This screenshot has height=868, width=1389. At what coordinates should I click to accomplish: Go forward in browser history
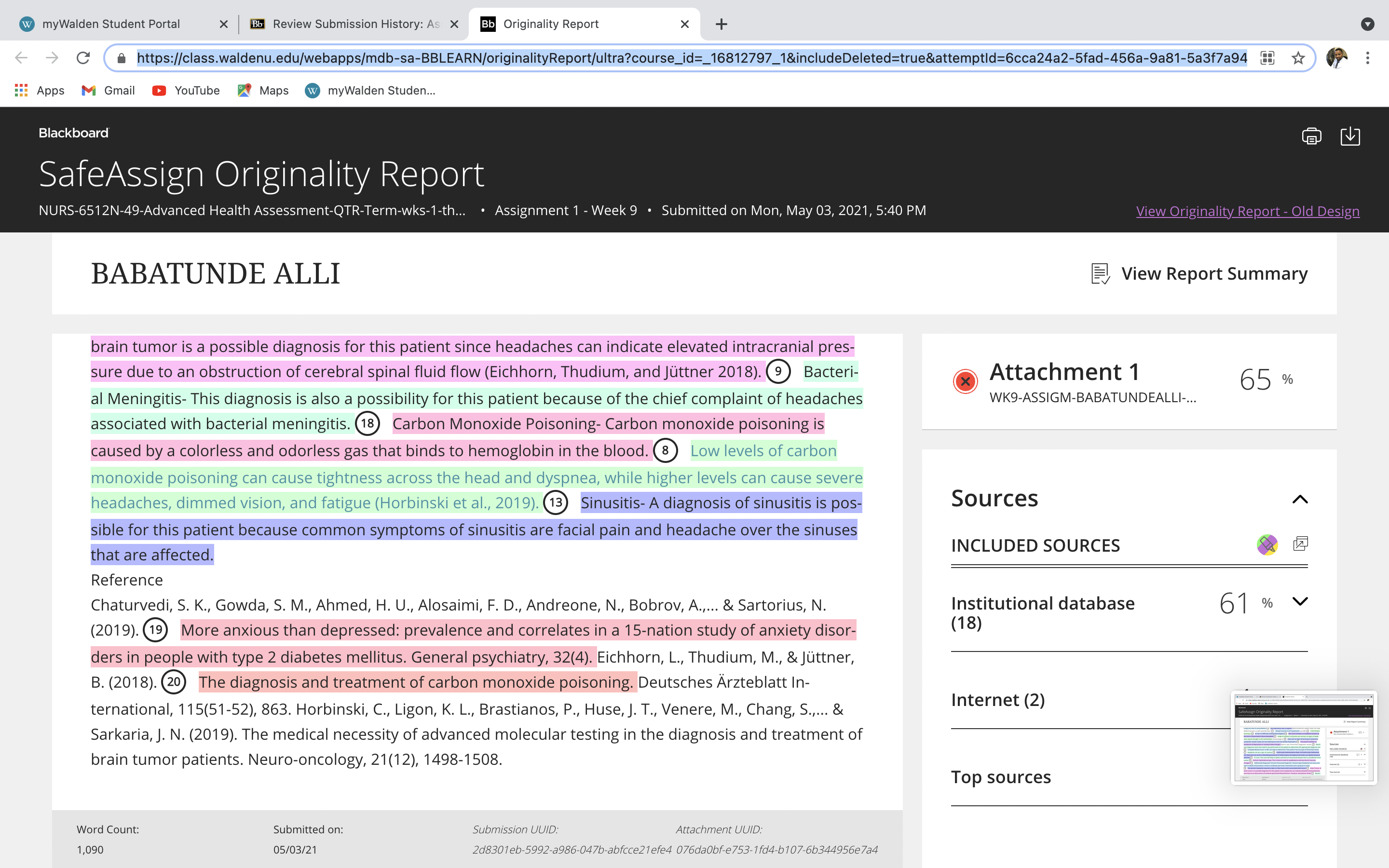(52, 58)
